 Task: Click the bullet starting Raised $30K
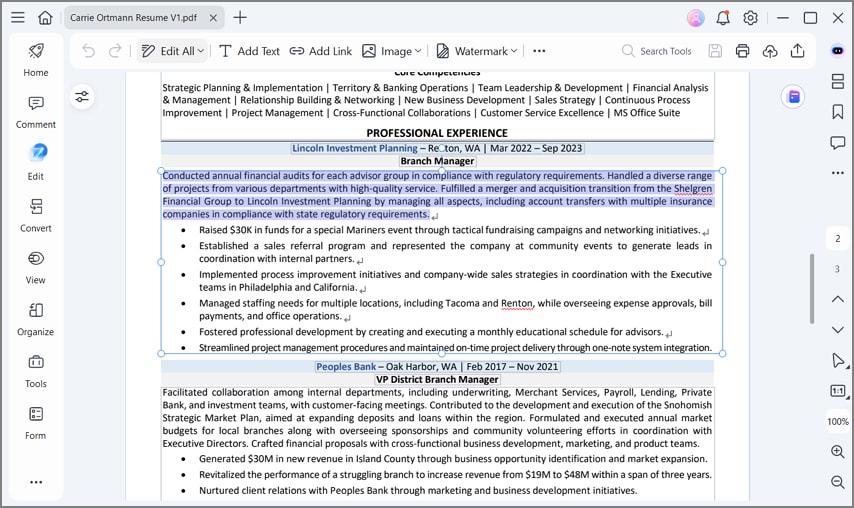click(449, 230)
